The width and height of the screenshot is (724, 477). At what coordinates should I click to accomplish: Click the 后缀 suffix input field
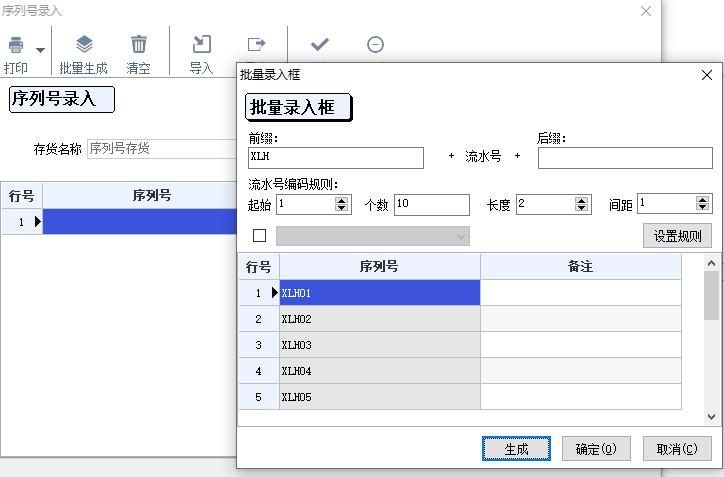[x=625, y=158]
